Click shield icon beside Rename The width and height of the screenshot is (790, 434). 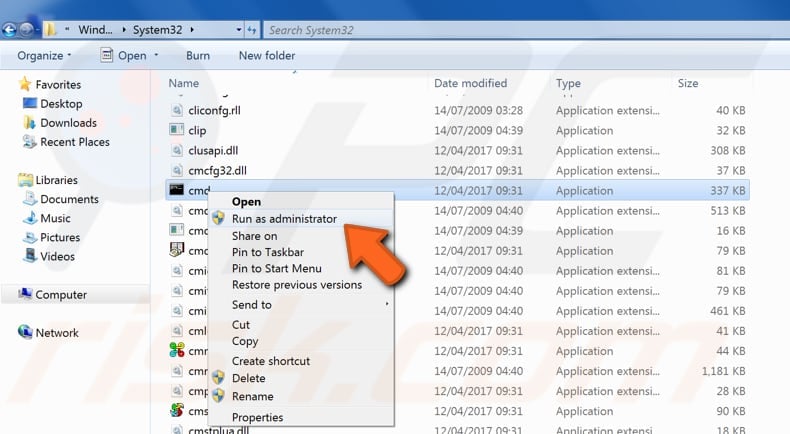point(218,395)
